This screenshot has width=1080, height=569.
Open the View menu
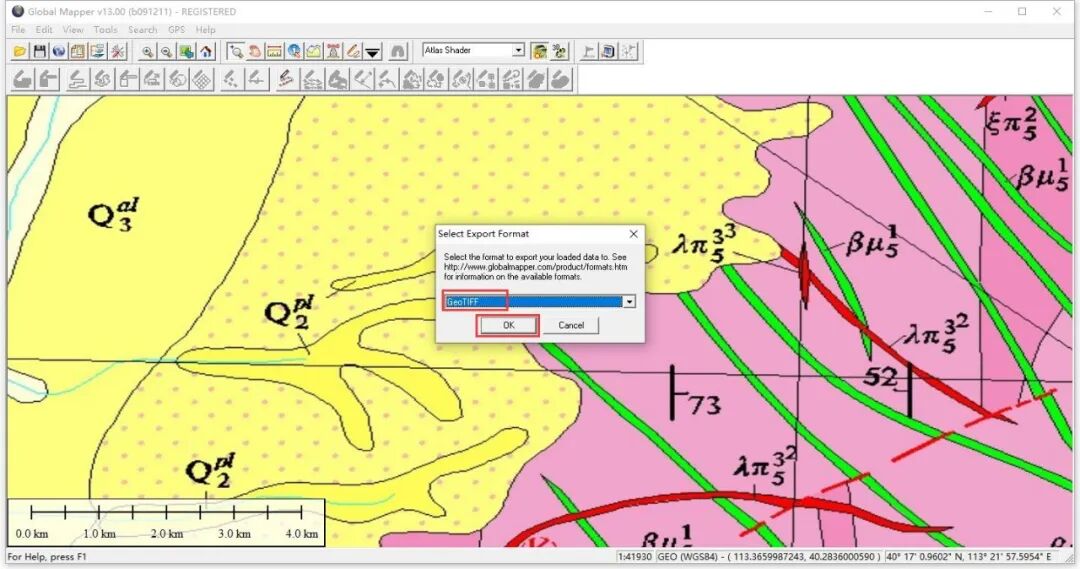click(x=73, y=30)
